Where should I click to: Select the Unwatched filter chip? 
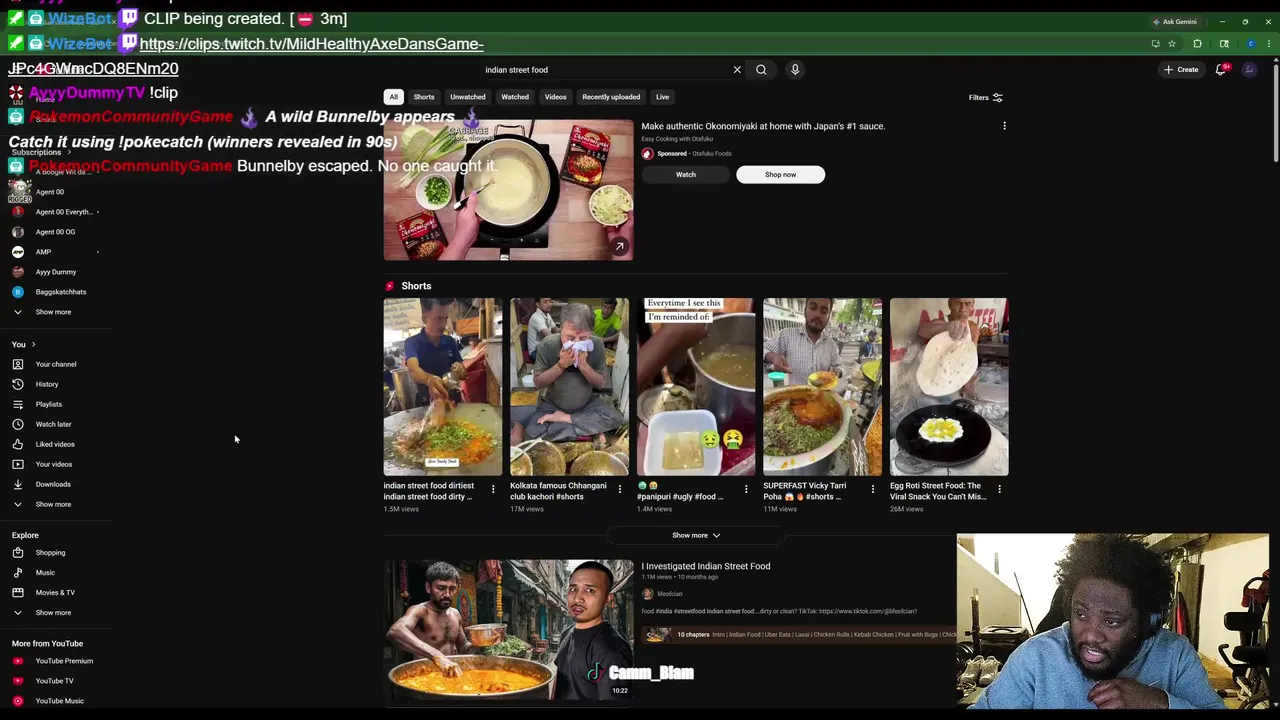(x=467, y=97)
